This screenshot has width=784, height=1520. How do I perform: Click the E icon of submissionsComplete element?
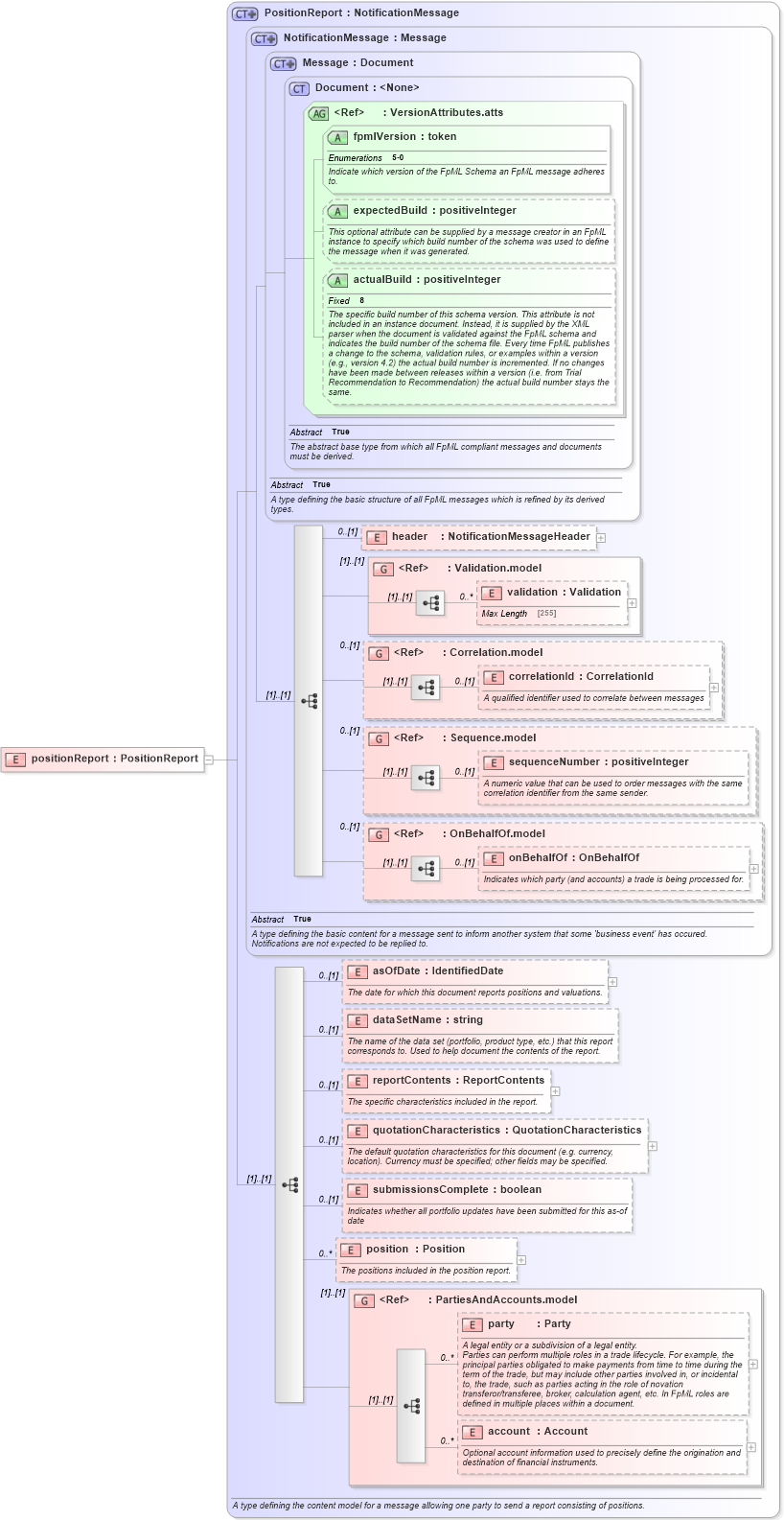tap(357, 1190)
